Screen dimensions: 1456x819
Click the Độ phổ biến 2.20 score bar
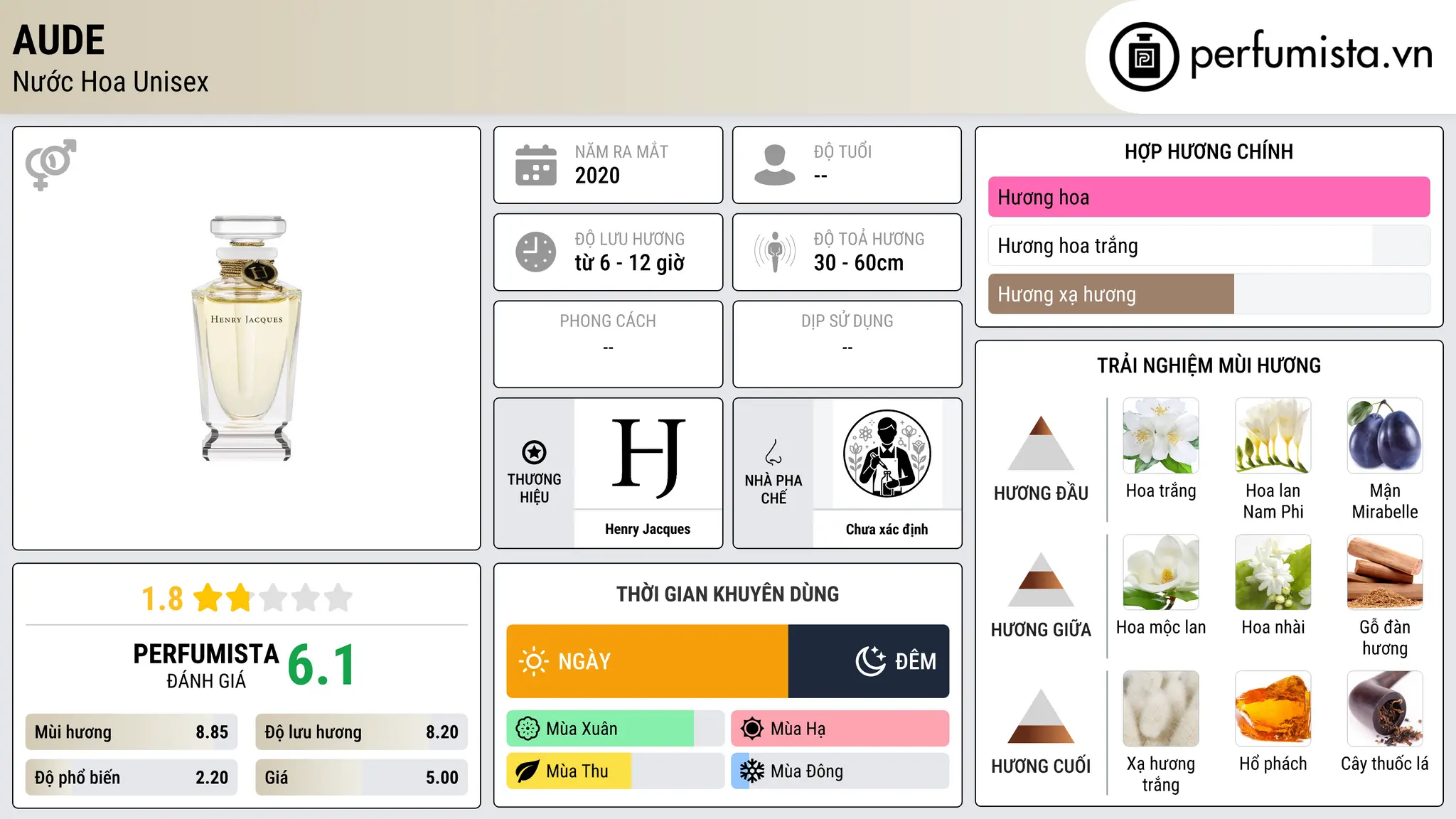132,778
